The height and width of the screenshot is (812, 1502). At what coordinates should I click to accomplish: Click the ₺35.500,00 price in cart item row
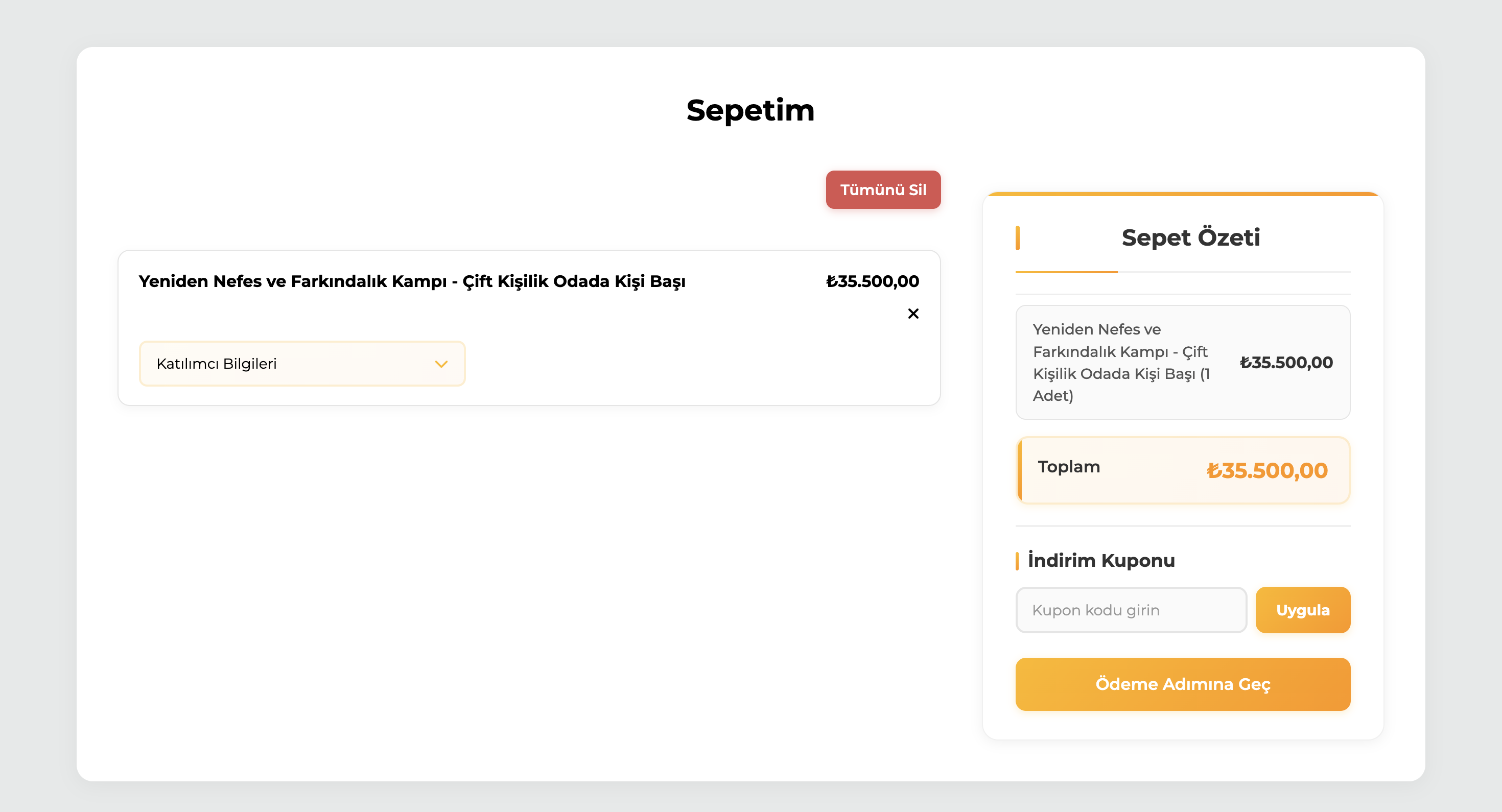(x=872, y=281)
